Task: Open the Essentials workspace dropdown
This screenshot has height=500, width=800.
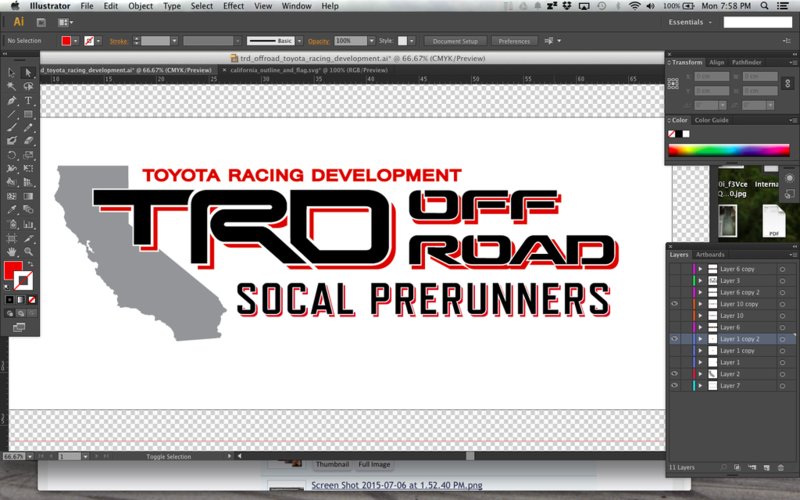Action: click(x=690, y=22)
